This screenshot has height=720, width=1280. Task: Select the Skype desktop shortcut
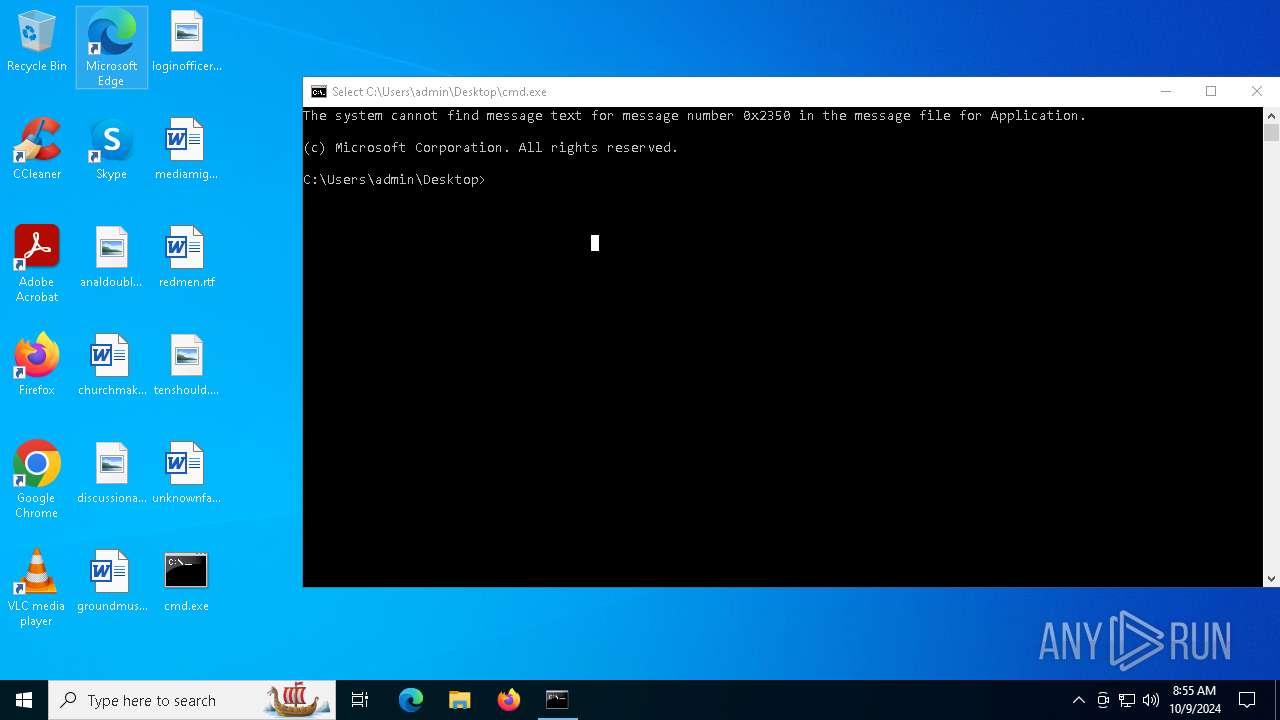click(x=111, y=150)
